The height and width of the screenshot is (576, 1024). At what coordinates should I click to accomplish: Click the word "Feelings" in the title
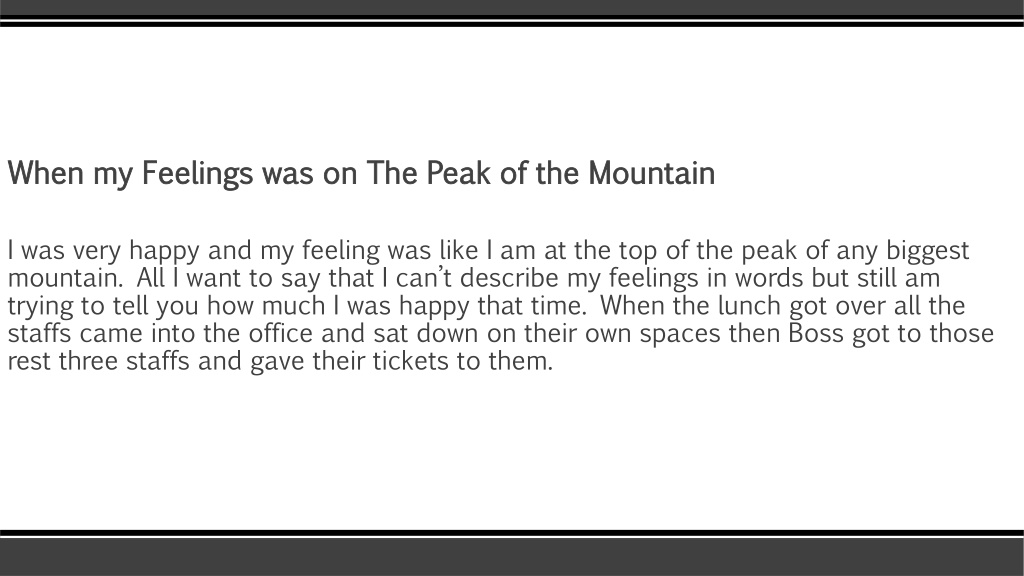point(197,174)
